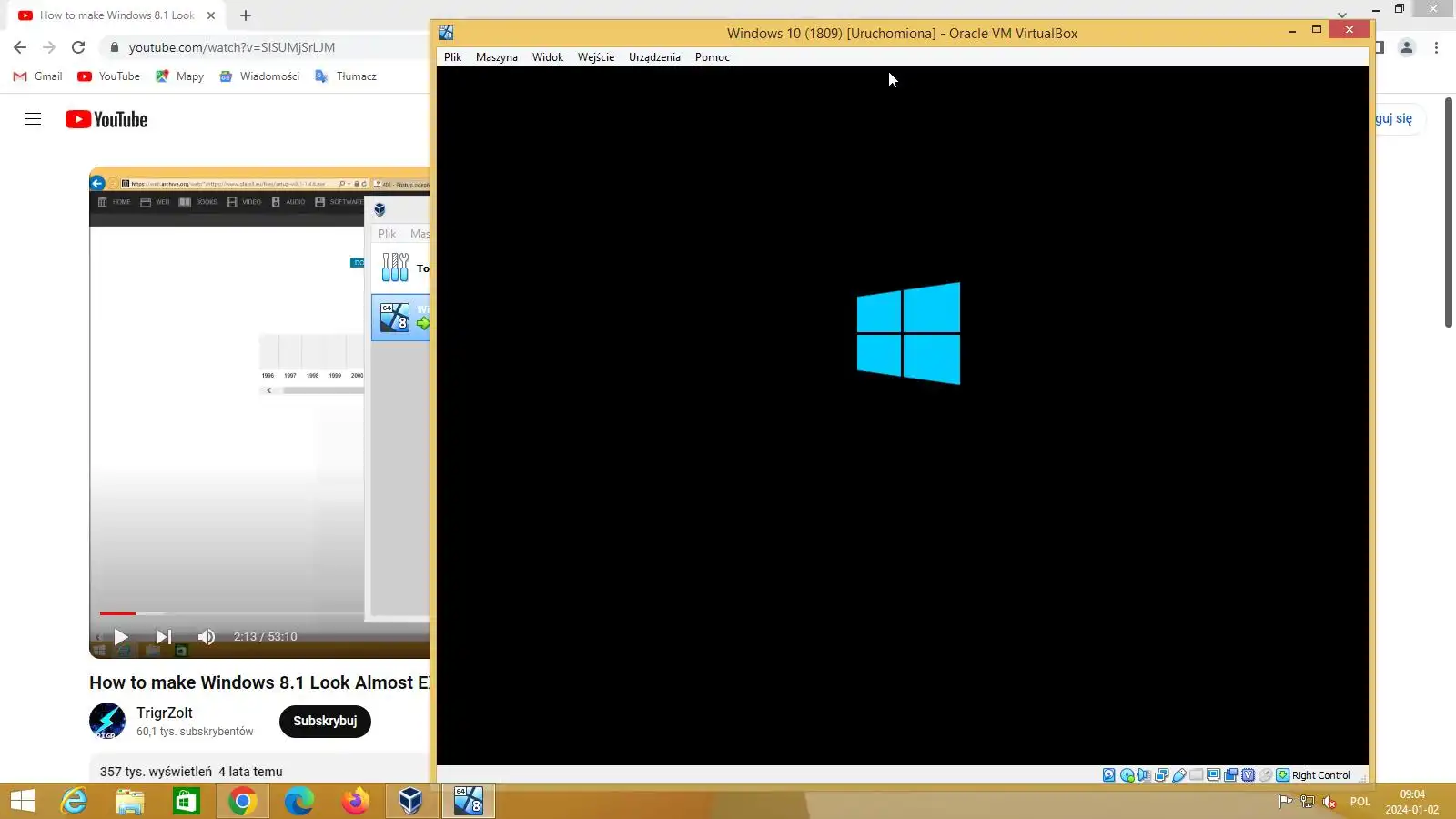Open the Plik menu in VirtualBox
Viewport: 1456px width, 819px height.
pos(452,56)
